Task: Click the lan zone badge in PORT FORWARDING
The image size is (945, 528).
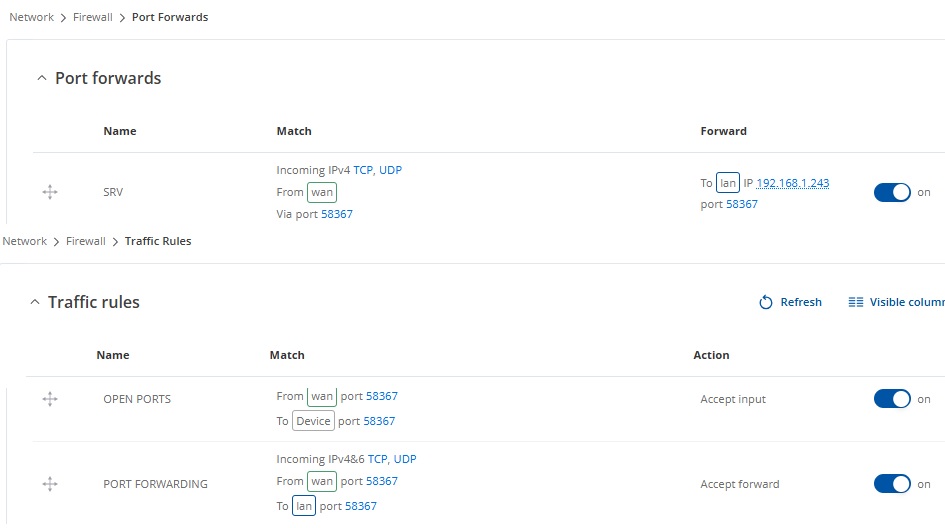Action: (304, 506)
